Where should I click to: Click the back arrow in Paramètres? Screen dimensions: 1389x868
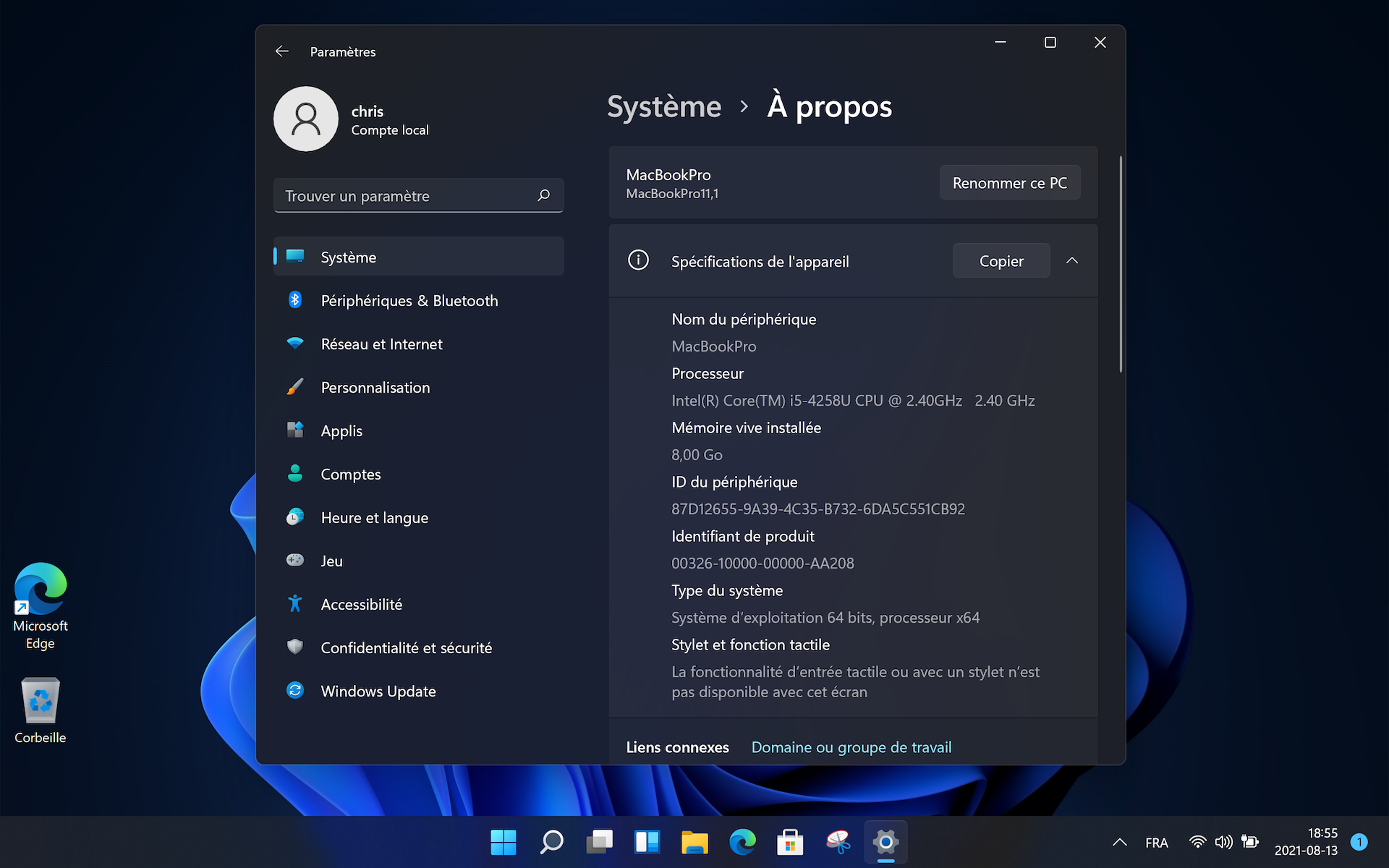(282, 51)
